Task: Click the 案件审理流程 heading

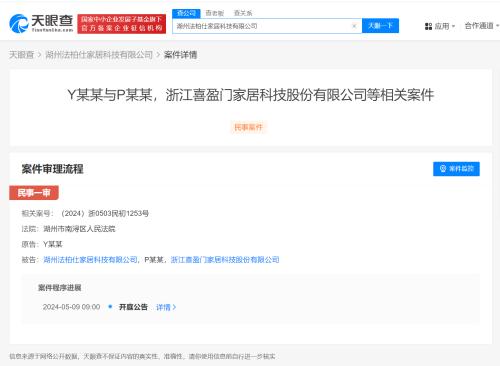Action: (x=53, y=169)
